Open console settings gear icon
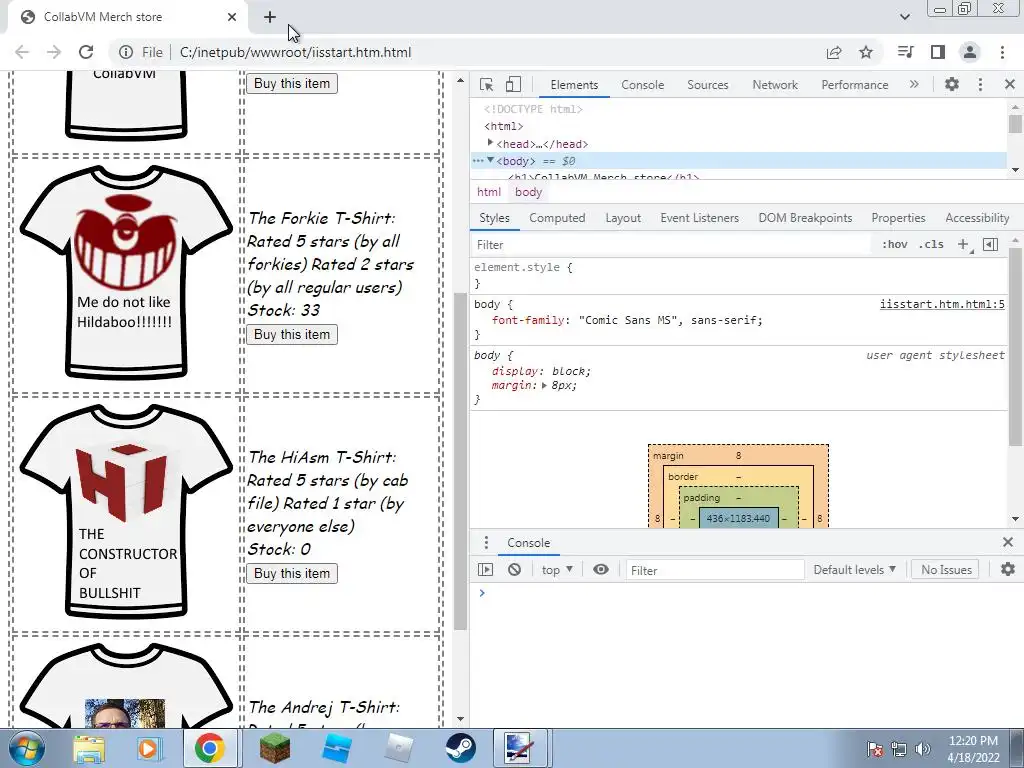Image resolution: width=1024 pixels, height=768 pixels. coord(1008,569)
